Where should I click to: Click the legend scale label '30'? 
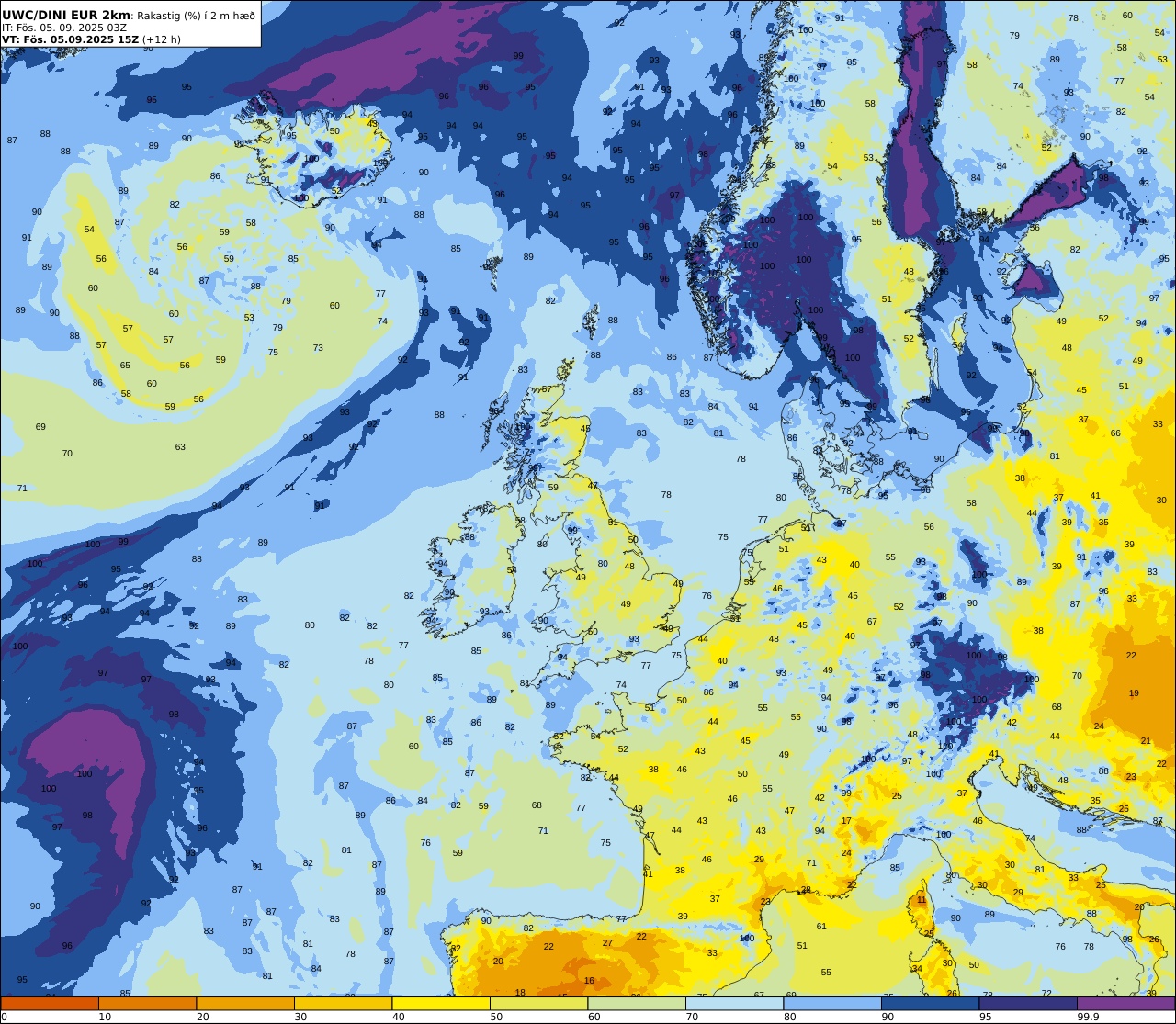pos(300,1017)
